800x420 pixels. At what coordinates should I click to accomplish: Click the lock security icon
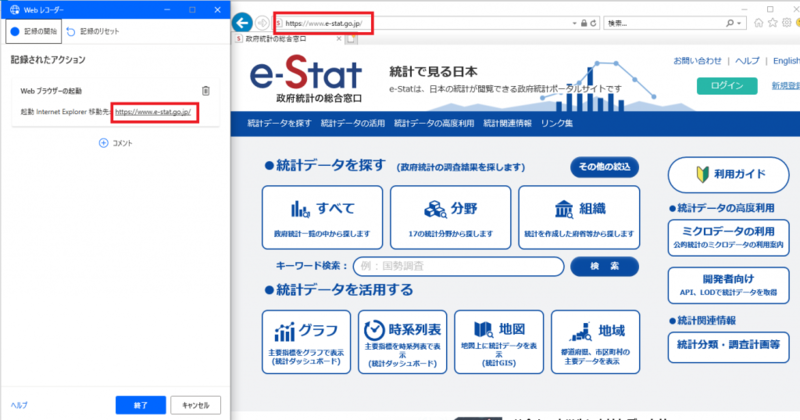coord(584,23)
